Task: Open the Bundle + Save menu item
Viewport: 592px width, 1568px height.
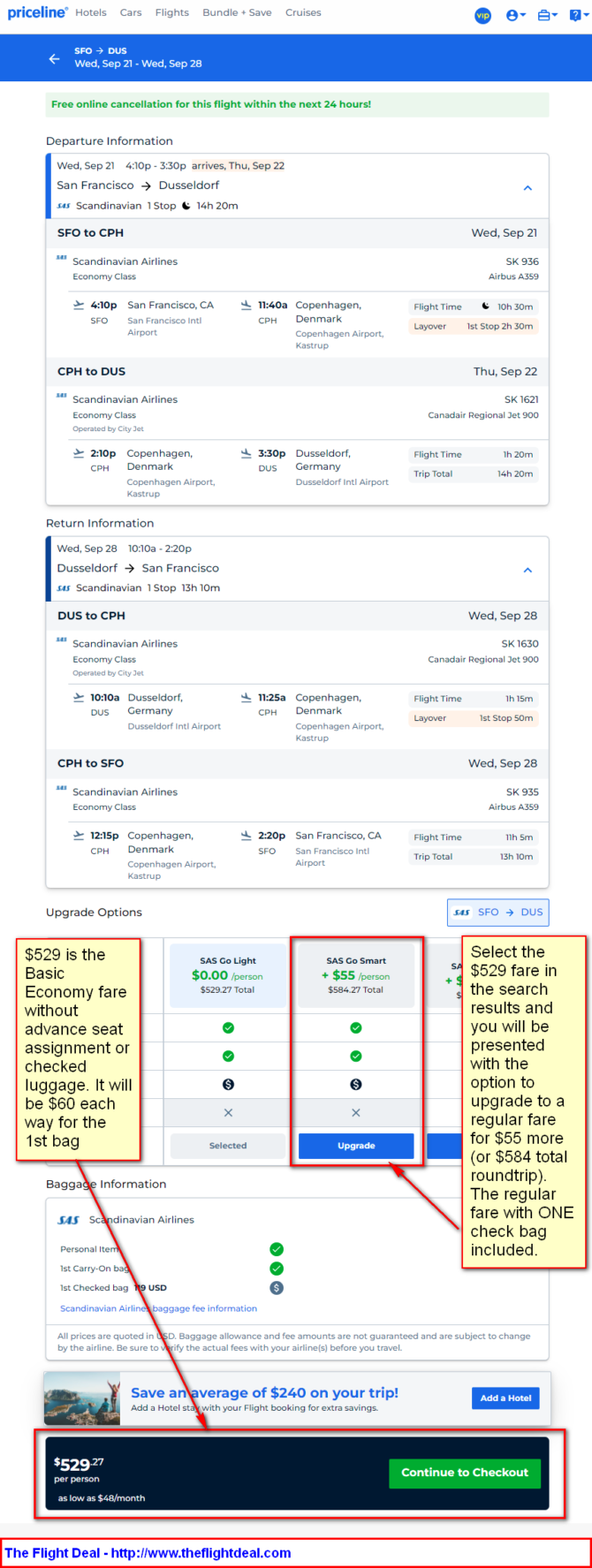Action: tap(238, 12)
